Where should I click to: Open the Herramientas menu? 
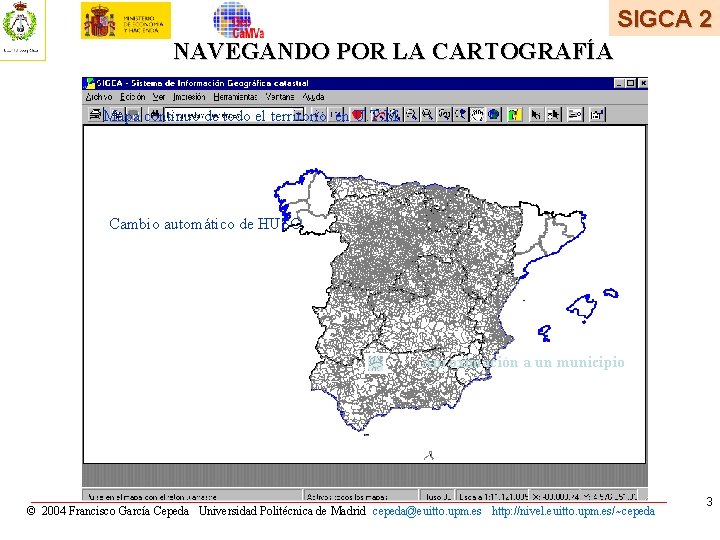click(235, 97)
